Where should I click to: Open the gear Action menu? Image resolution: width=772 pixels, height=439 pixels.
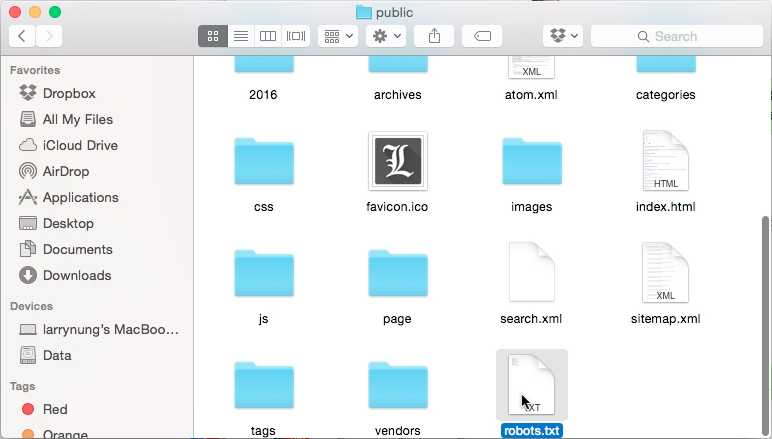386,36
